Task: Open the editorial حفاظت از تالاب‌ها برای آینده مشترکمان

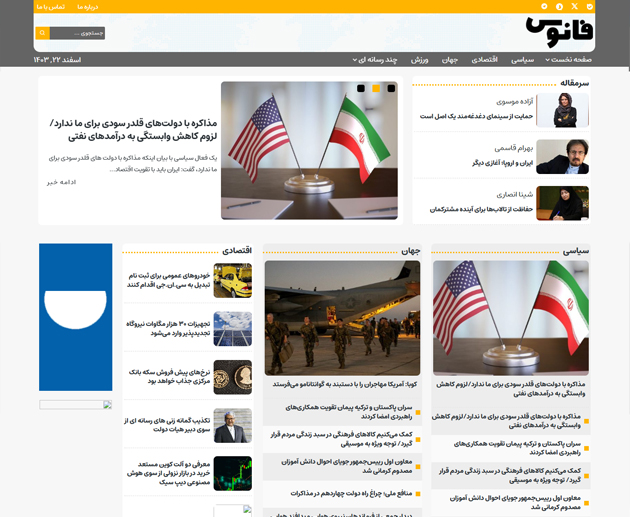Action: click(x=481, y=209)
